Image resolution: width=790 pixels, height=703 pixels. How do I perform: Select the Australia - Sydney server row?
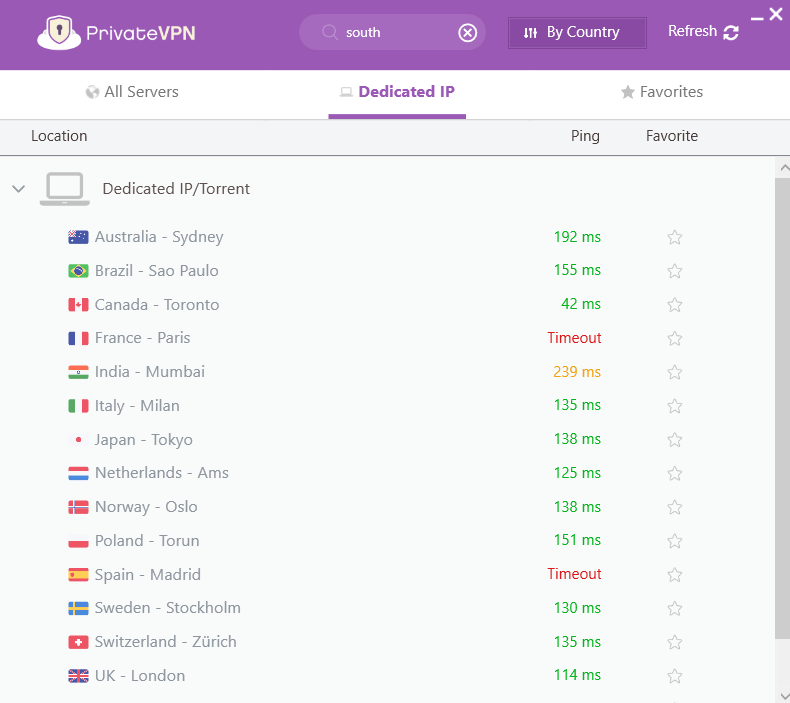(x=387, y=237)
